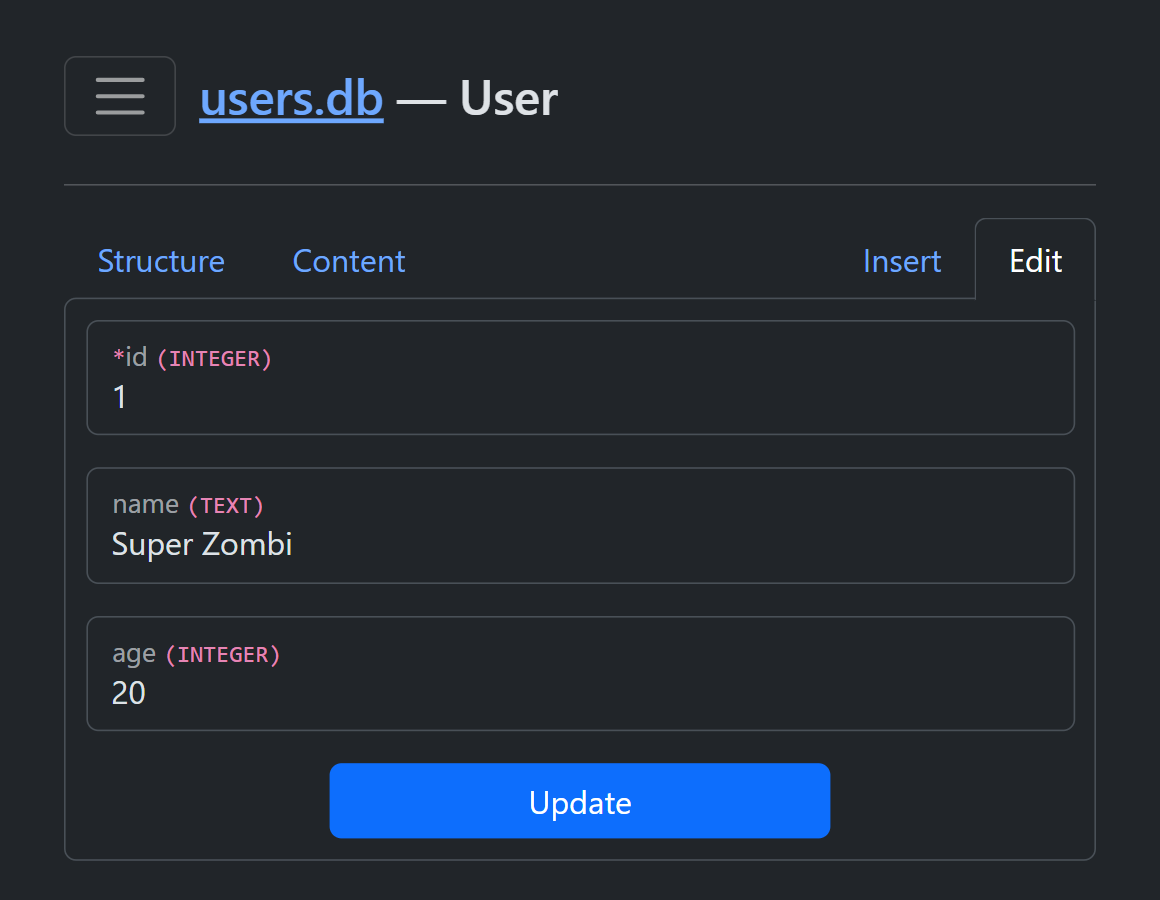The width and height of the screenshot is (1160, 900).
Task: Click the menu icon beside users.db
Action: 119,95
